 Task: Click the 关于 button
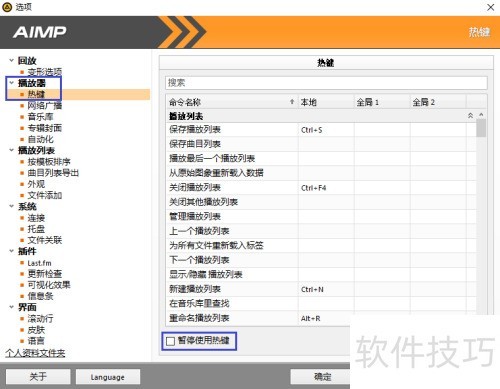(38, 377)
